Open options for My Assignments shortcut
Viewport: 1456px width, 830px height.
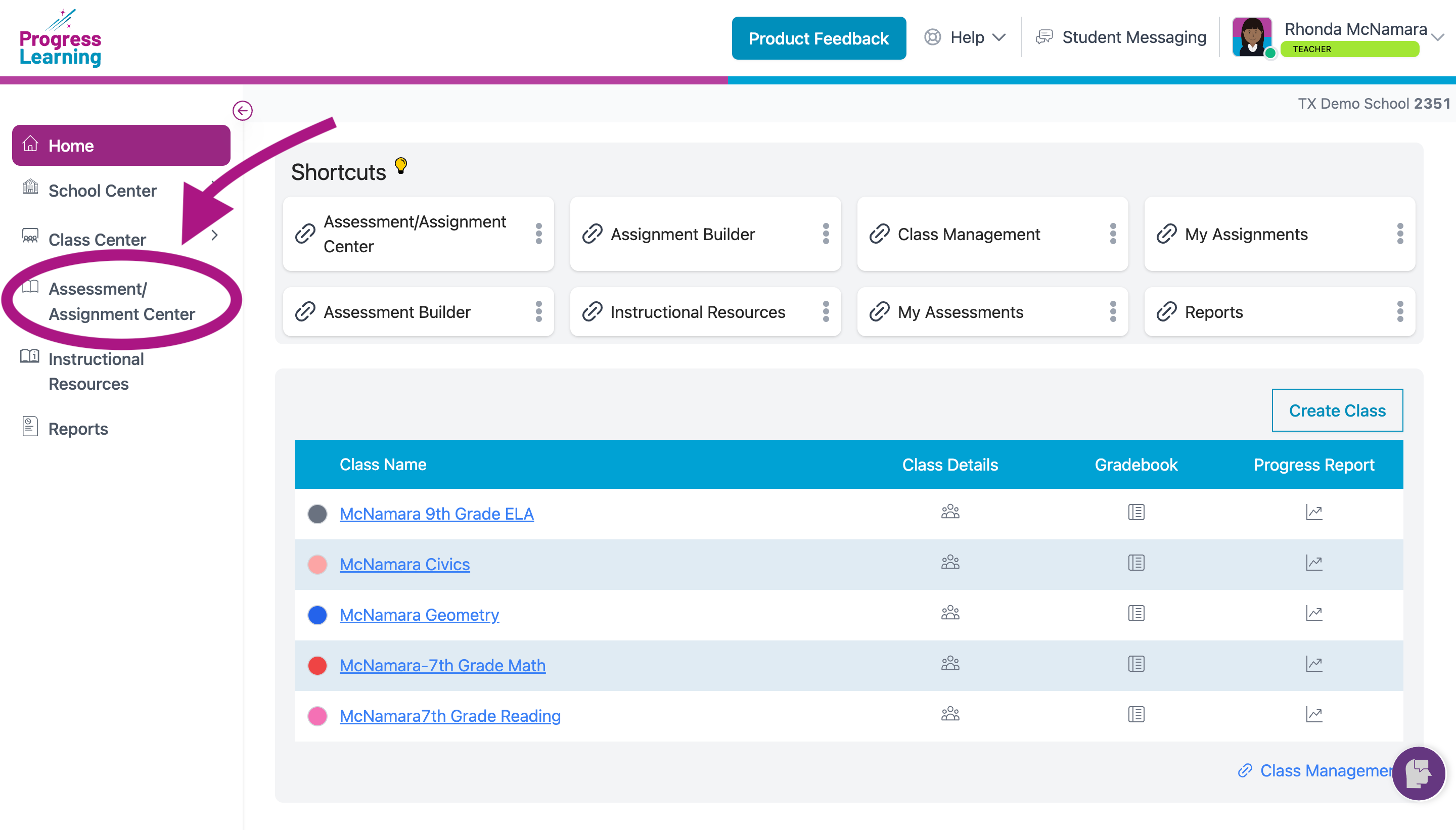click(1399, 234)
